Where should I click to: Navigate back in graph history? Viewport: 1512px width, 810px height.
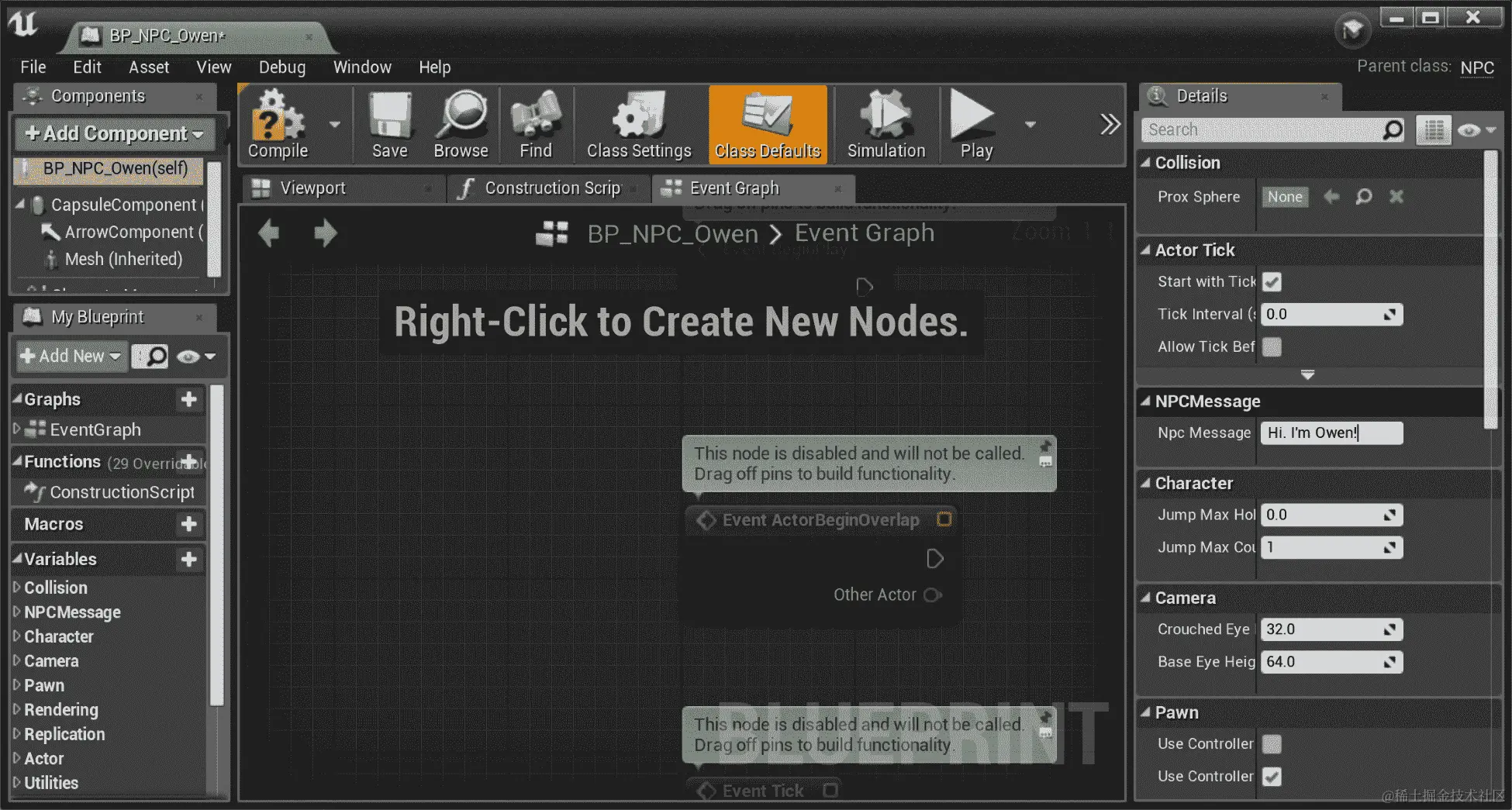click(269, 233)
